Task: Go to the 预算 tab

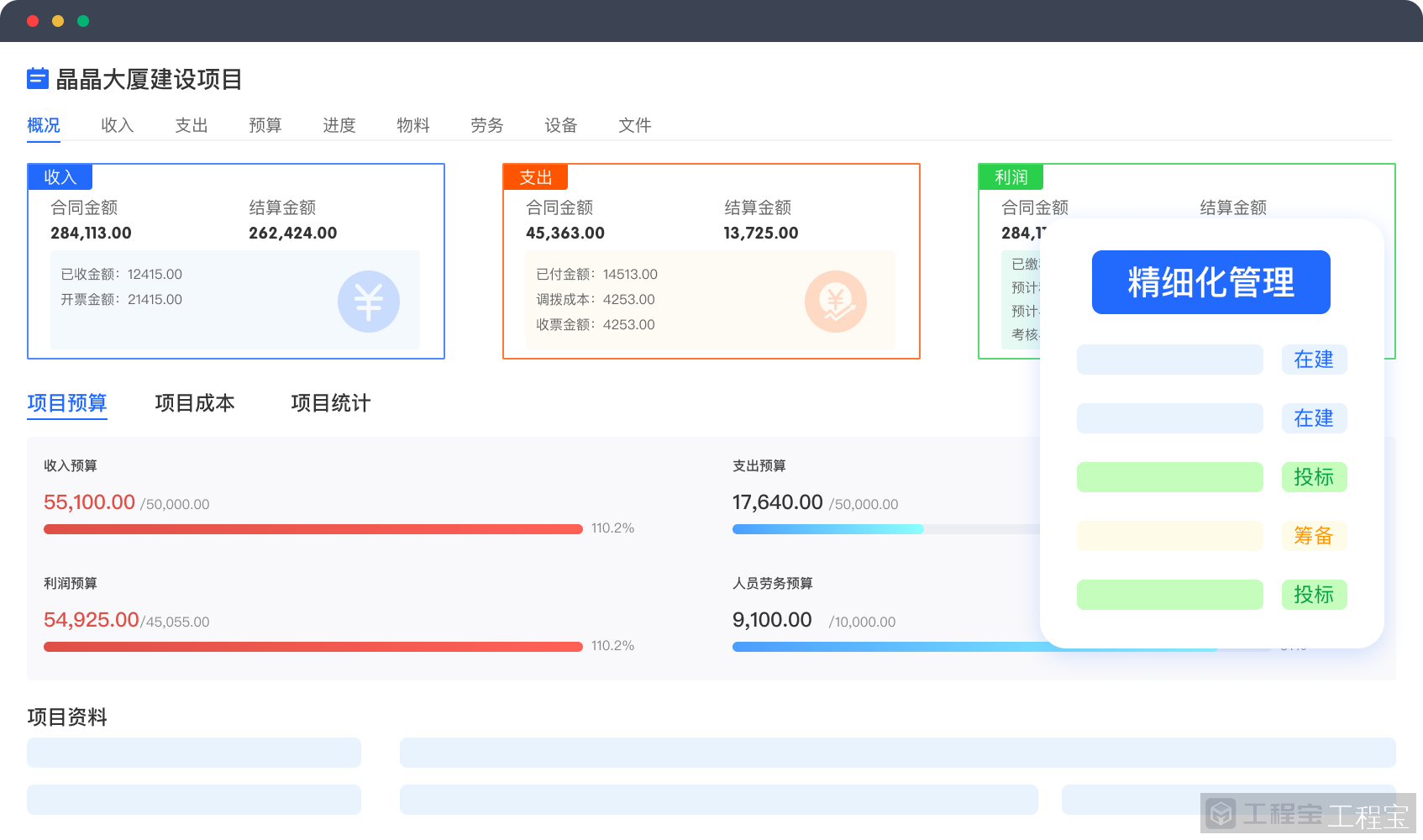Action: pyautogui.click(x=265, y=125)
